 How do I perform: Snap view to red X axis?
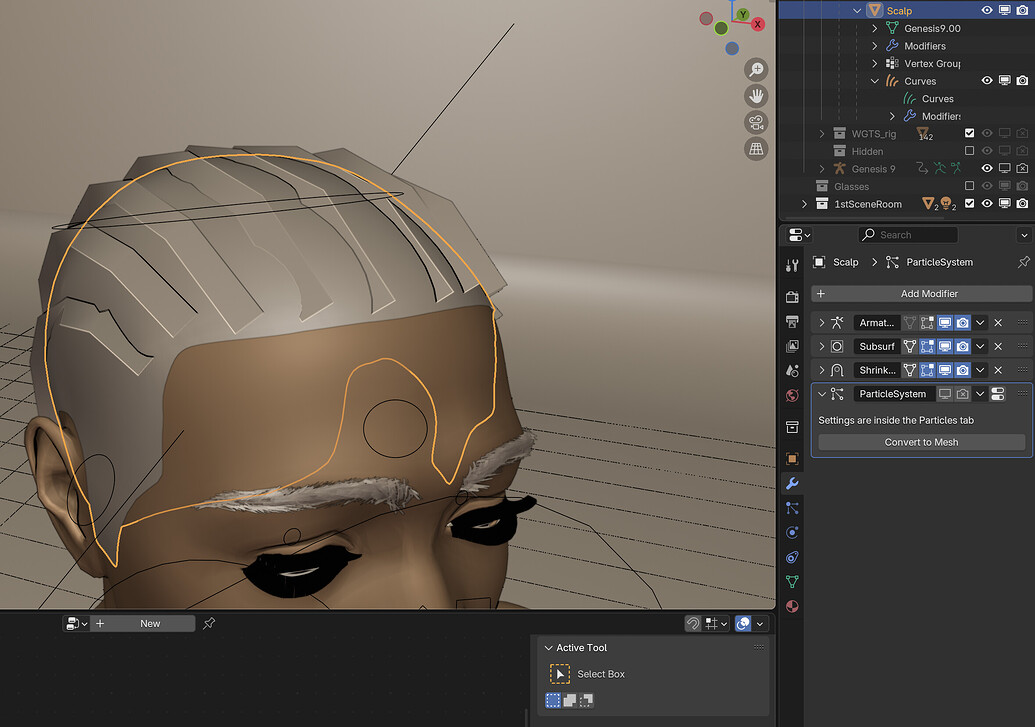[x=758, y=24]
